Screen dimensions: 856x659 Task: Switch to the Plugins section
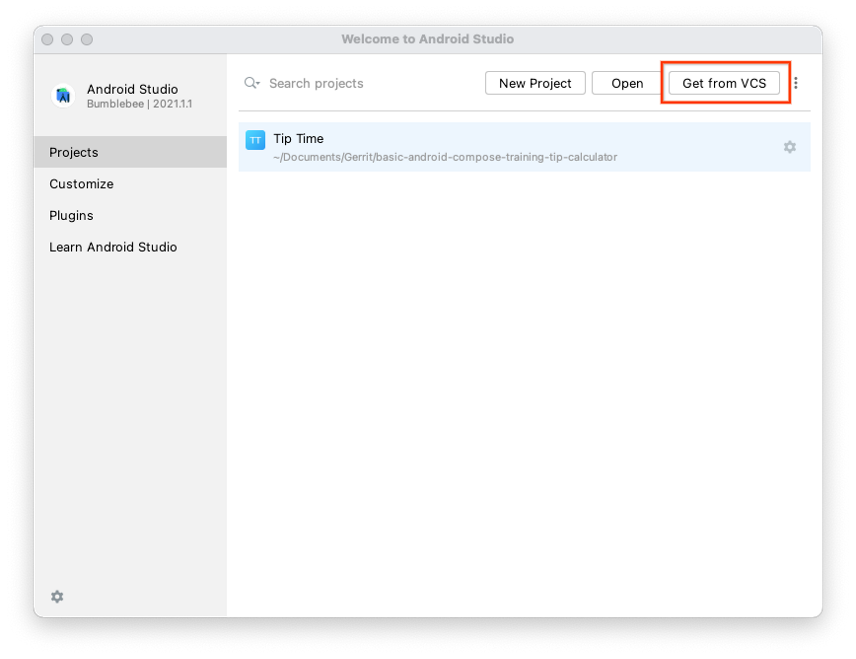(71, 215)
